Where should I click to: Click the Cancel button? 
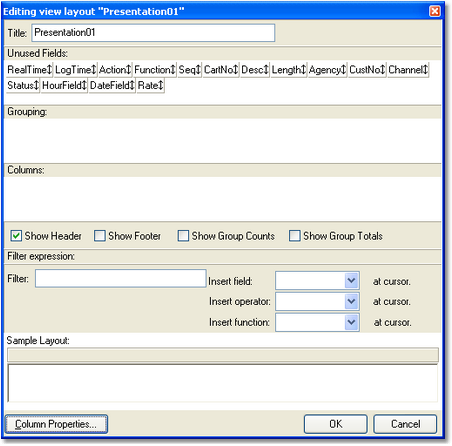pyautogui.click(x=405, y=424)
